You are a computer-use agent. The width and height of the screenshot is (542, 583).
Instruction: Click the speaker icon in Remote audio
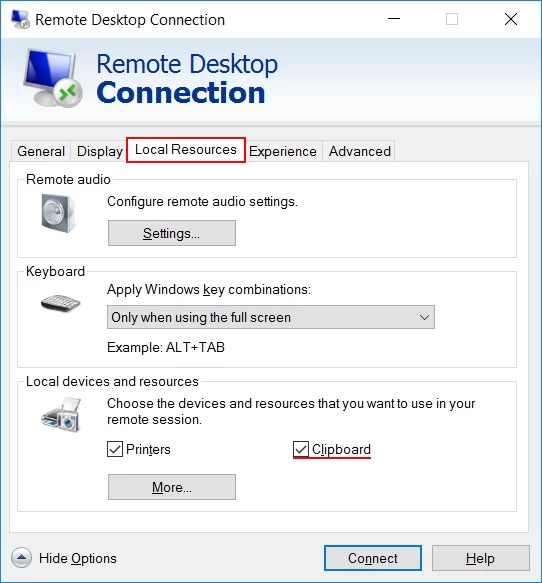click(x=58, y=213)
